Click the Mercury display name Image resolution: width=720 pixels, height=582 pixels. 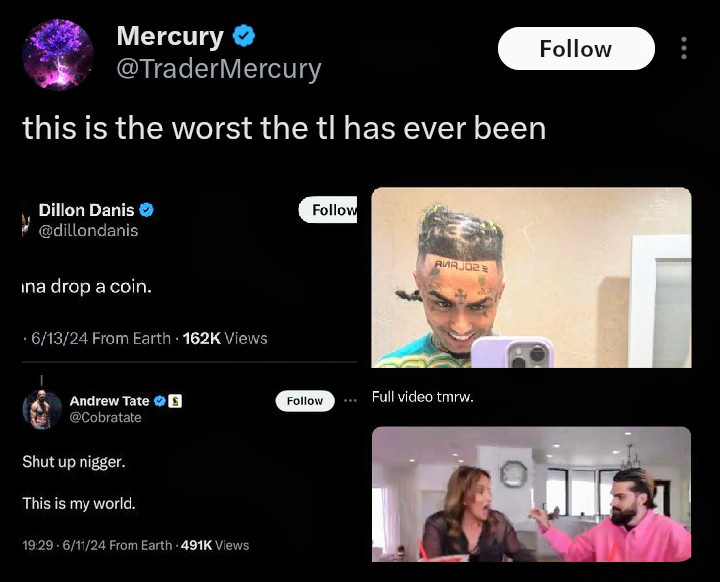[x=170, y=36]
